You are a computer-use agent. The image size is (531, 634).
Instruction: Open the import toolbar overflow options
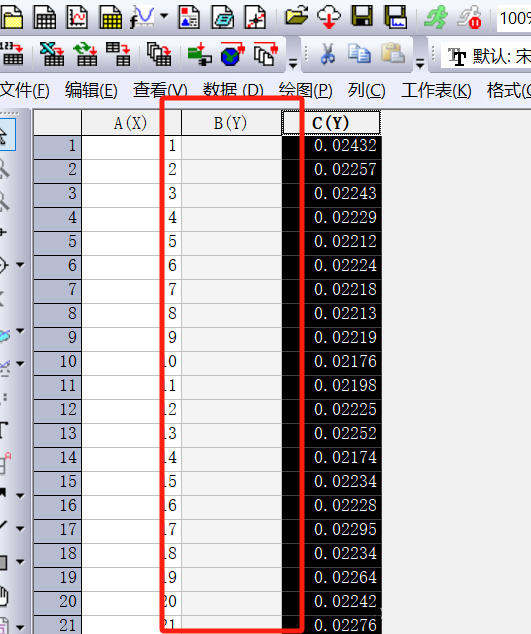click(x=293, y=63)
